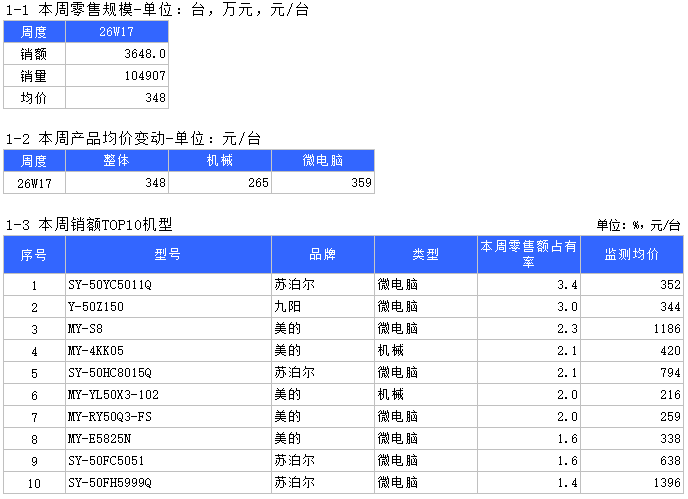Select model MY-YL50X3-102
The height and width of the screenshot is (499, 688).
pos(113,395)
